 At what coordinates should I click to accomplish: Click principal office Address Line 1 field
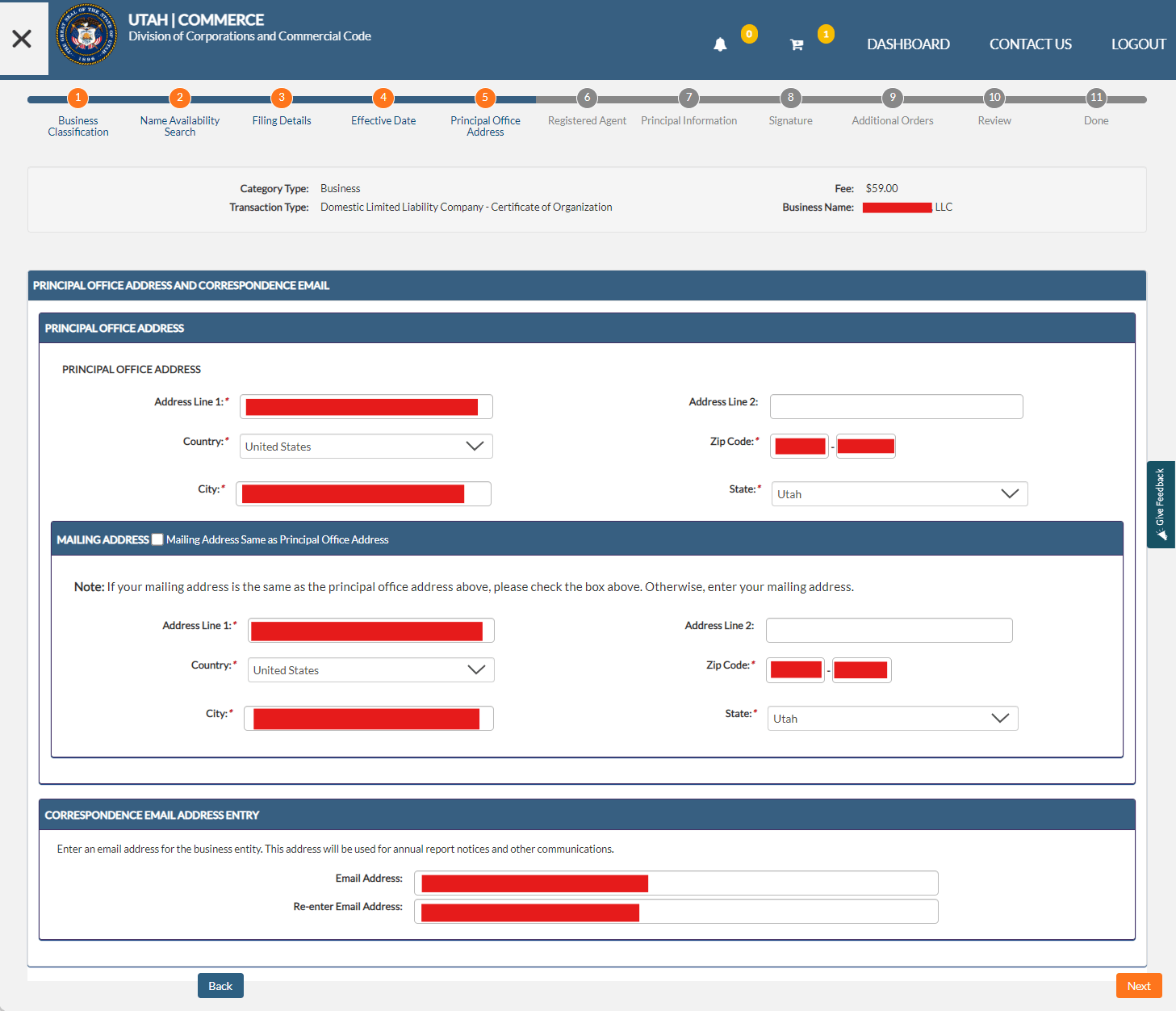pyautogui.click(x=366, y=406)
